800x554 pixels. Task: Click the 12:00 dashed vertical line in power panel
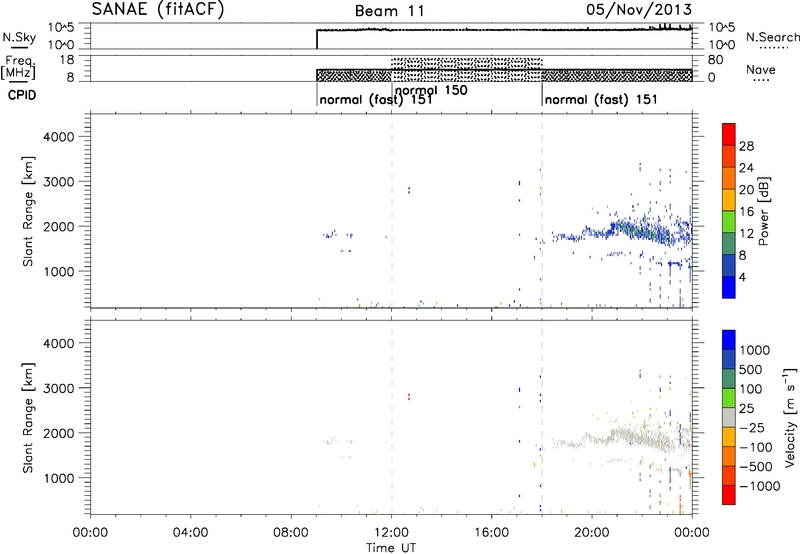point(392,211)
